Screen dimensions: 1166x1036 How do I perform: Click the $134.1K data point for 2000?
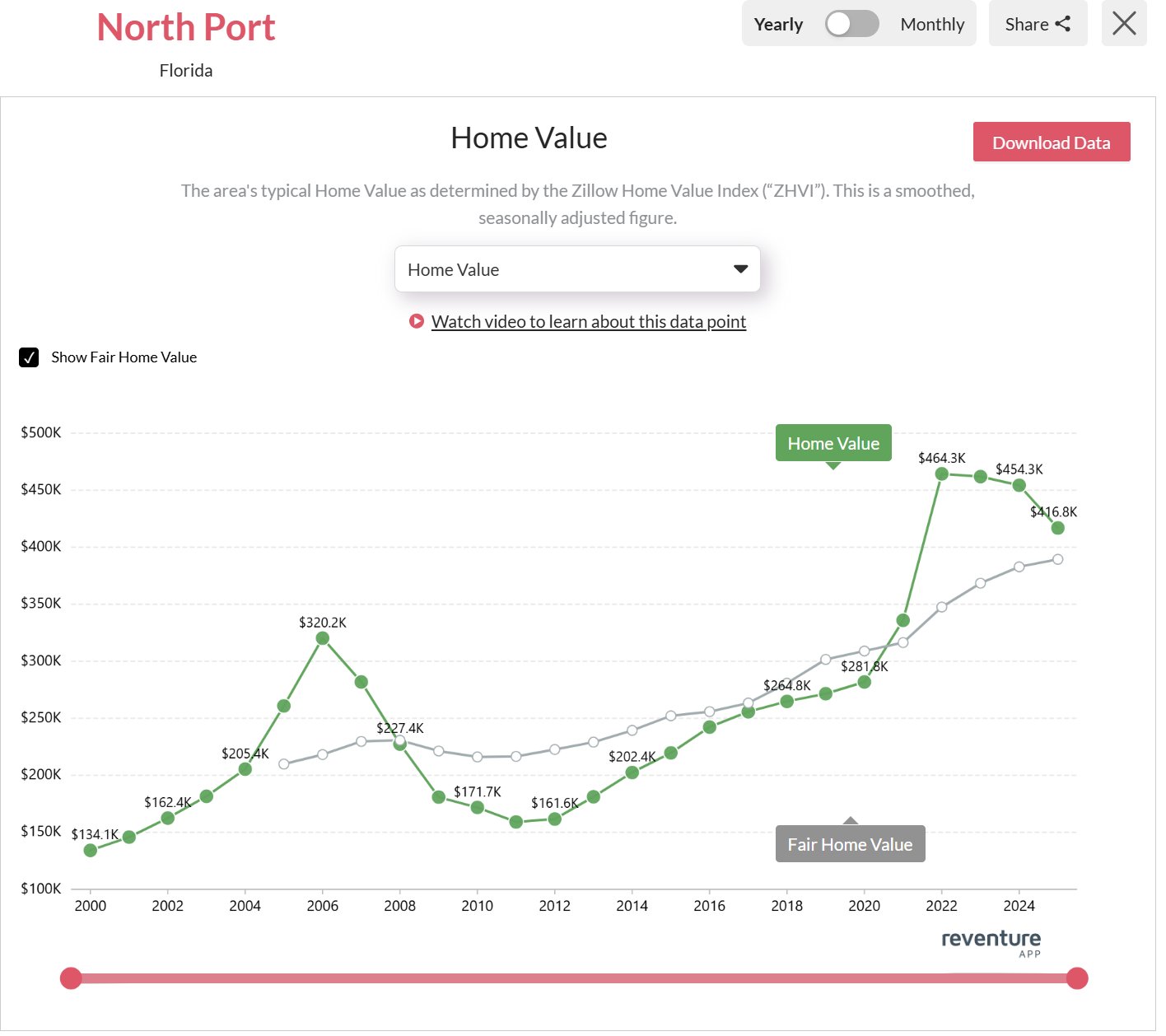point(91,850)
